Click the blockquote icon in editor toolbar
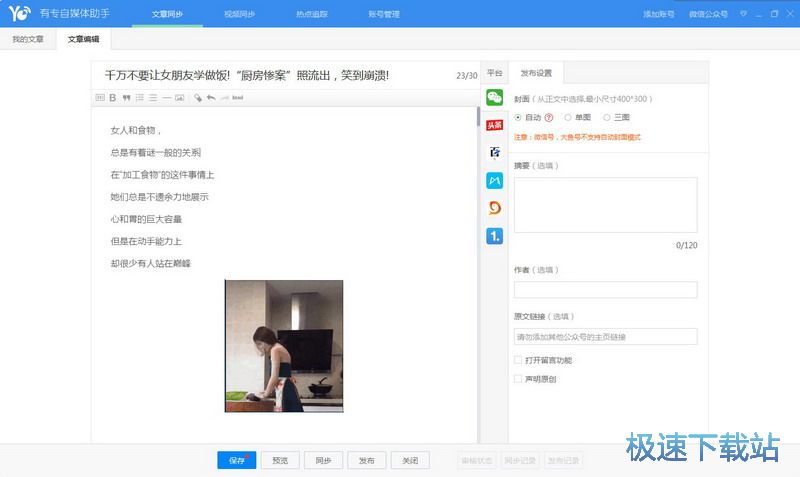The image size is (800, 477). (126, 98)
